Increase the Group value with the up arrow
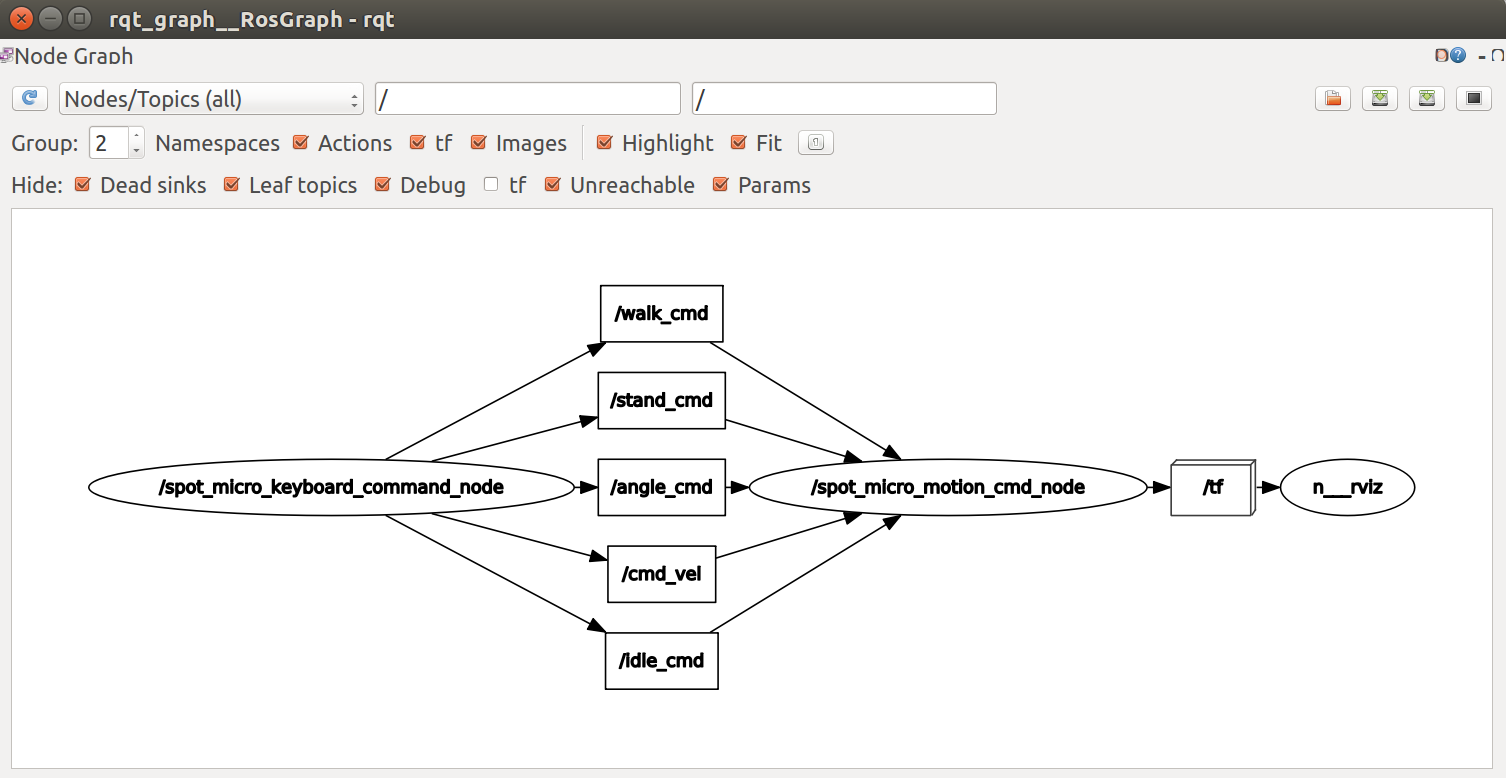This screenshot has height=778, width=1506. coord(137,137)
